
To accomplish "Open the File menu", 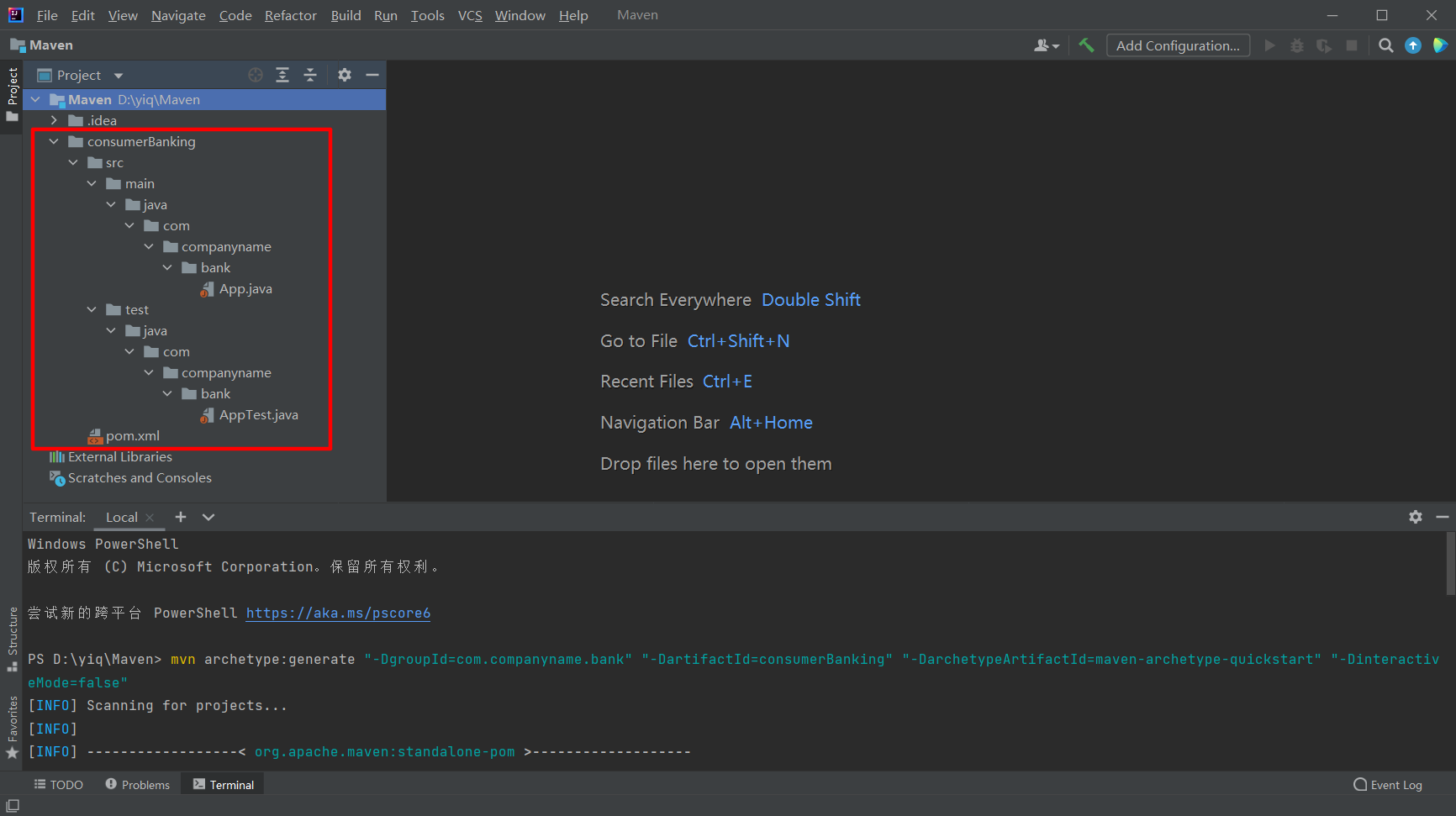I will tap(47, 15).
